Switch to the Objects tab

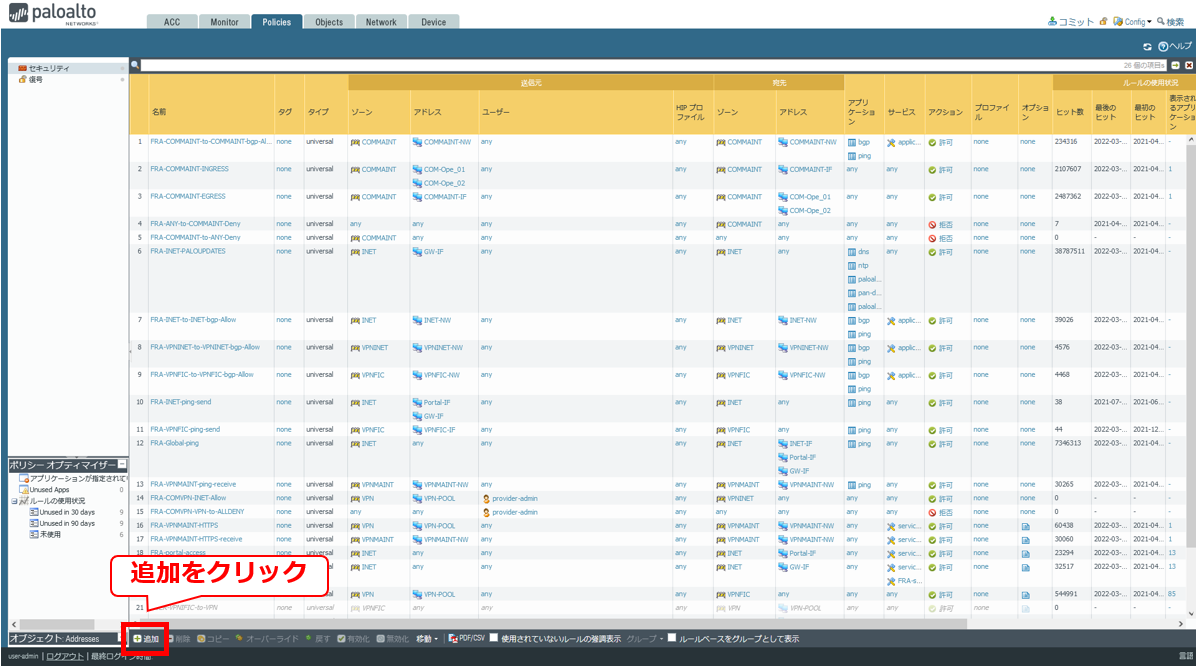[328, 22]
